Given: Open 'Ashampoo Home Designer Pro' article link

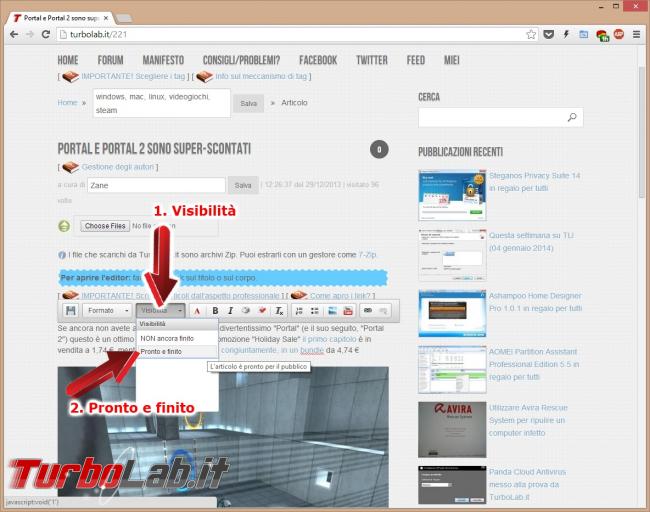Looking at the screenshot, I should tap(535, 302).
